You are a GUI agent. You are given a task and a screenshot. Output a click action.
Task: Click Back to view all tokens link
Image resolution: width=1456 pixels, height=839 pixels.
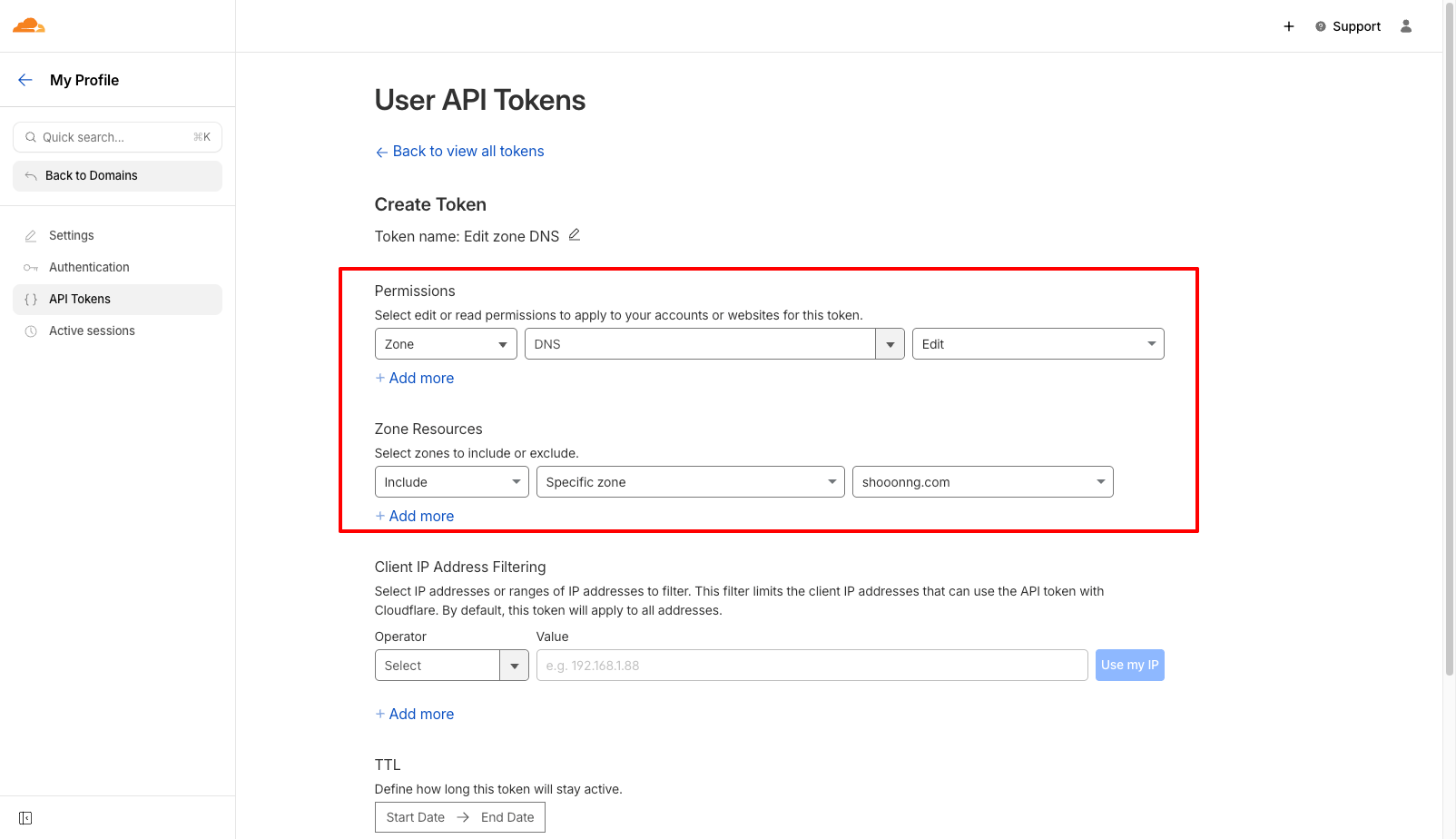[459, 152]
